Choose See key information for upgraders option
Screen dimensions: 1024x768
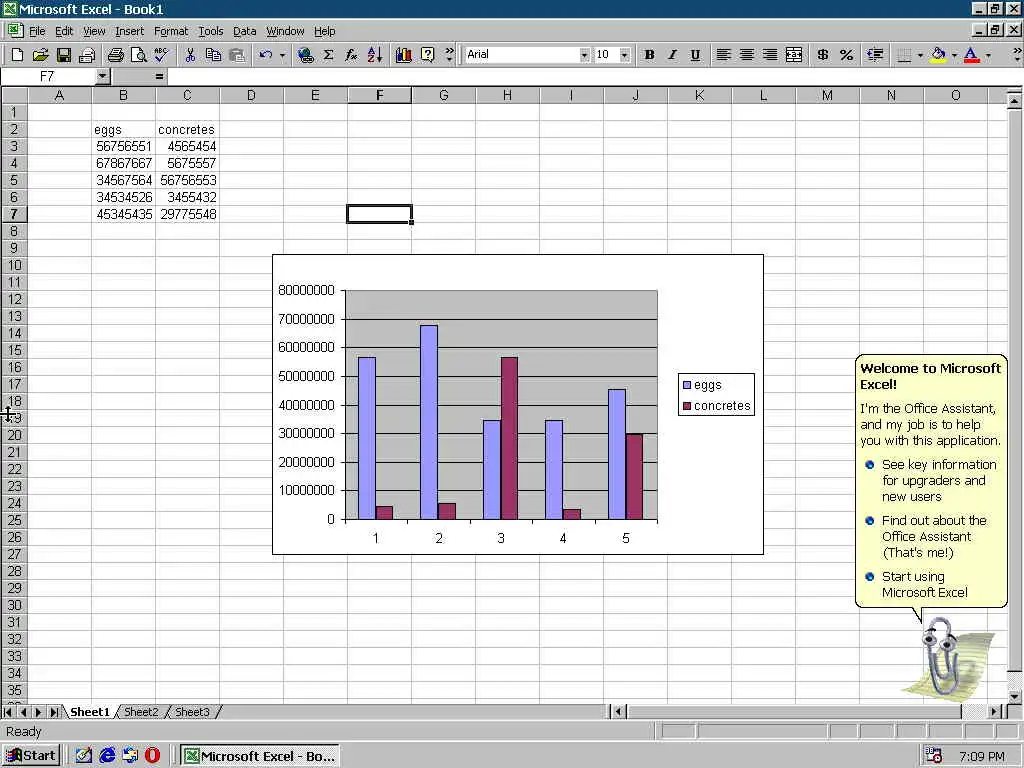click(x=939, y=481)
